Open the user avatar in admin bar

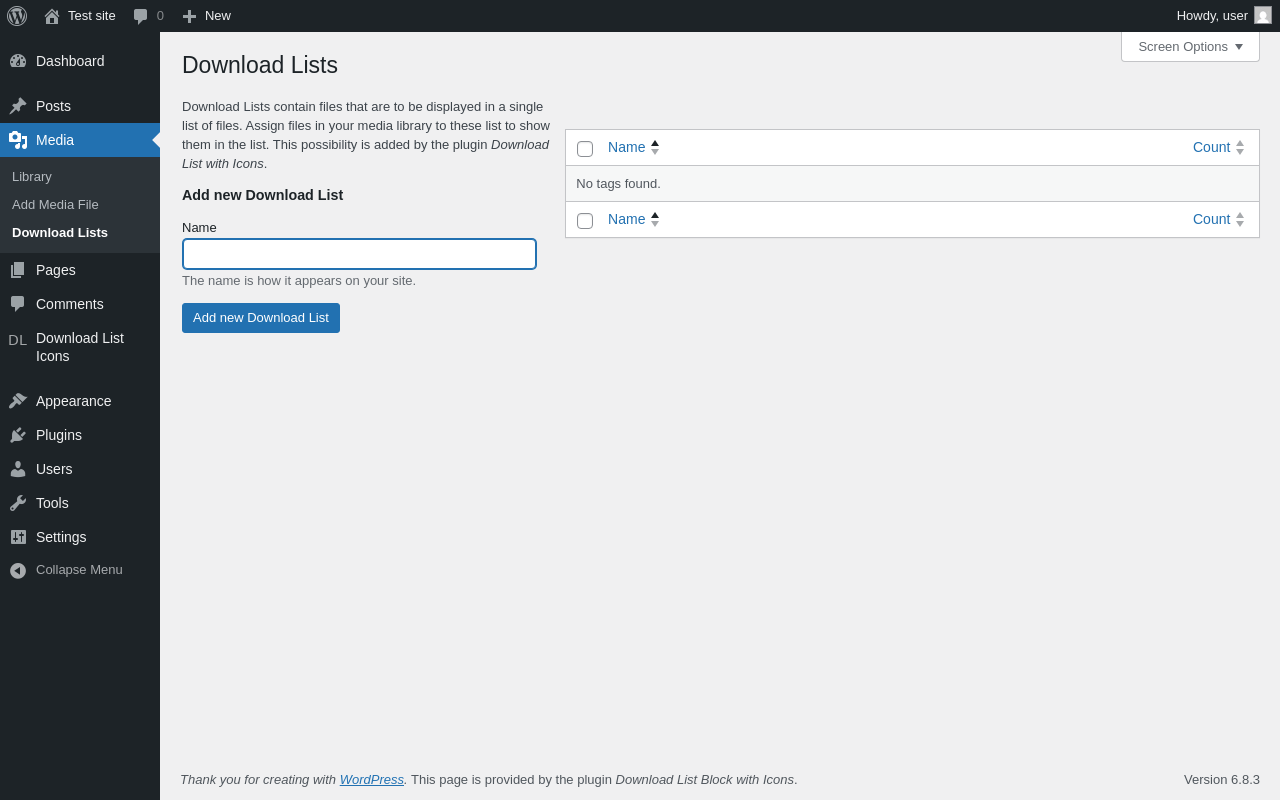(x=1263, y=15)
